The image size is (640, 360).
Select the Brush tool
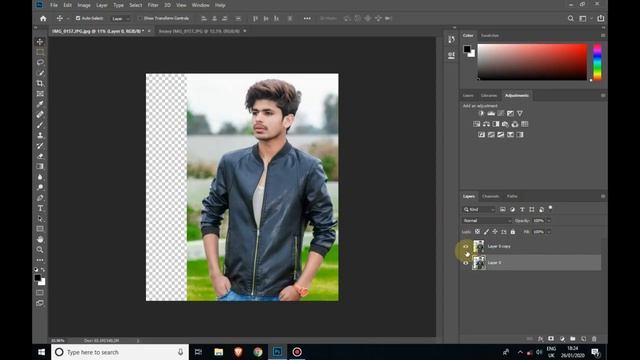40,125
